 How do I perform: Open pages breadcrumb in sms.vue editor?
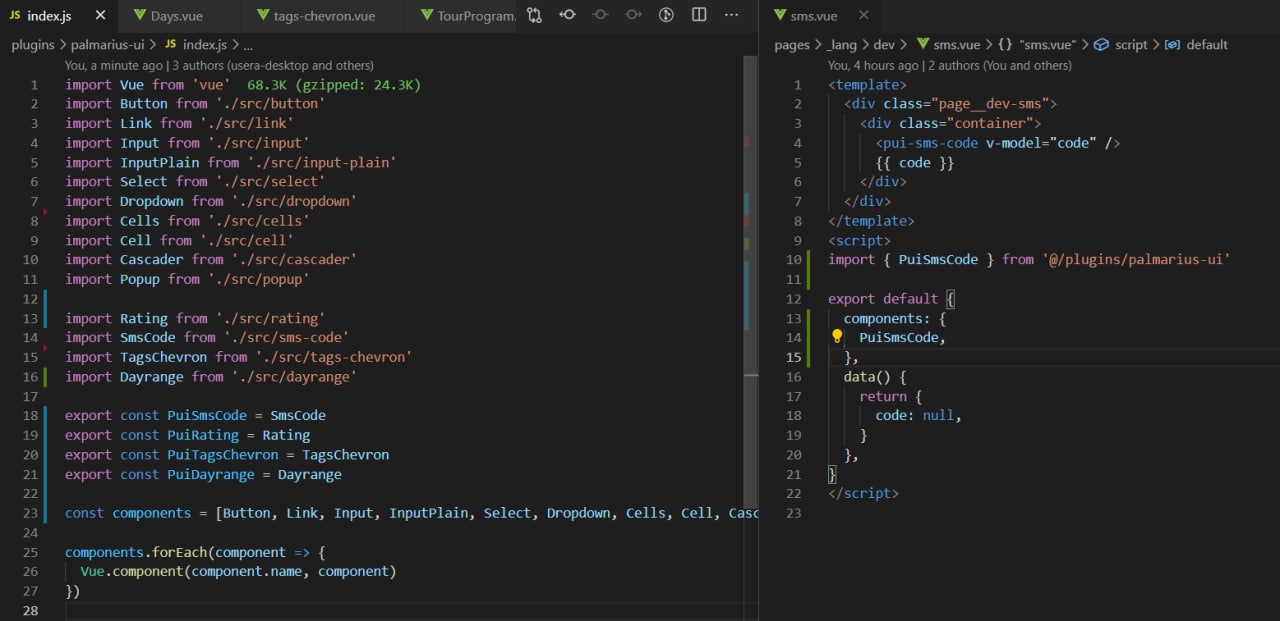pyautogui.click(x=792, y=45)
